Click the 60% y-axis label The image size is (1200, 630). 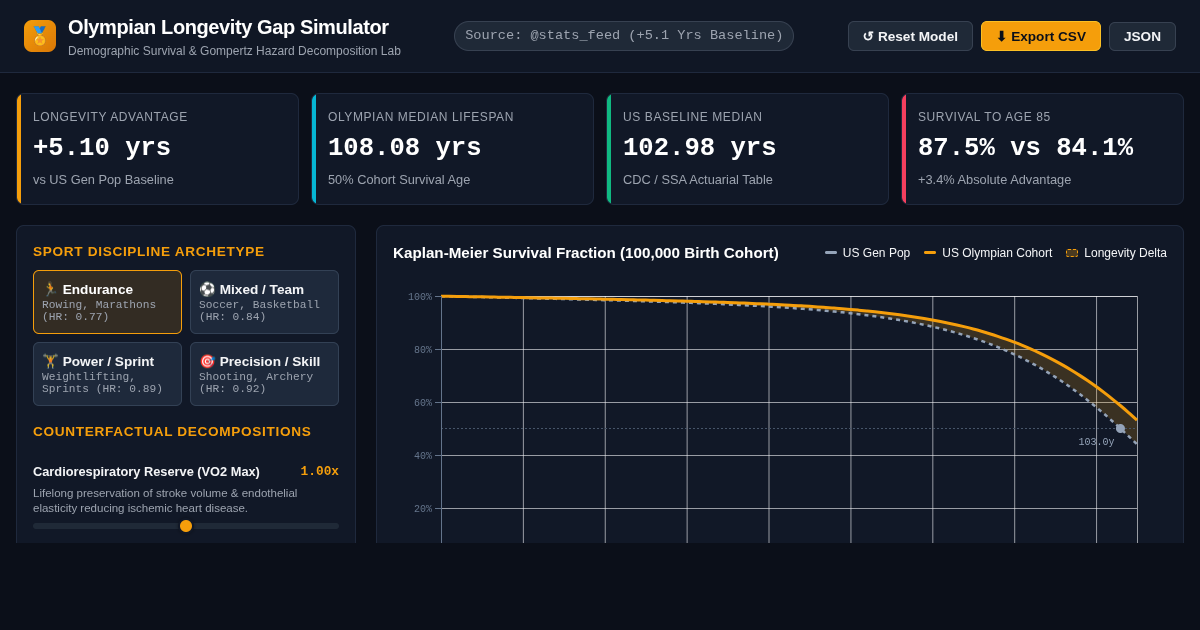(x=423, y=403)
